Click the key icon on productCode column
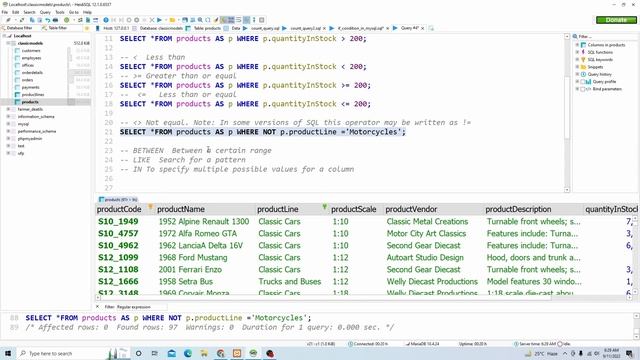640x360 pixels. (x=150, y=207)
